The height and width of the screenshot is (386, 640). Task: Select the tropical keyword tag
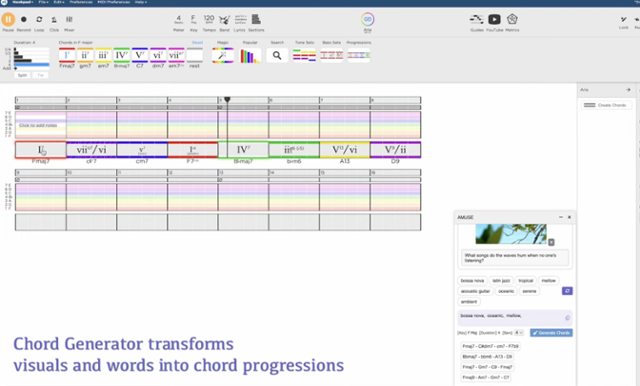(526, 281)
